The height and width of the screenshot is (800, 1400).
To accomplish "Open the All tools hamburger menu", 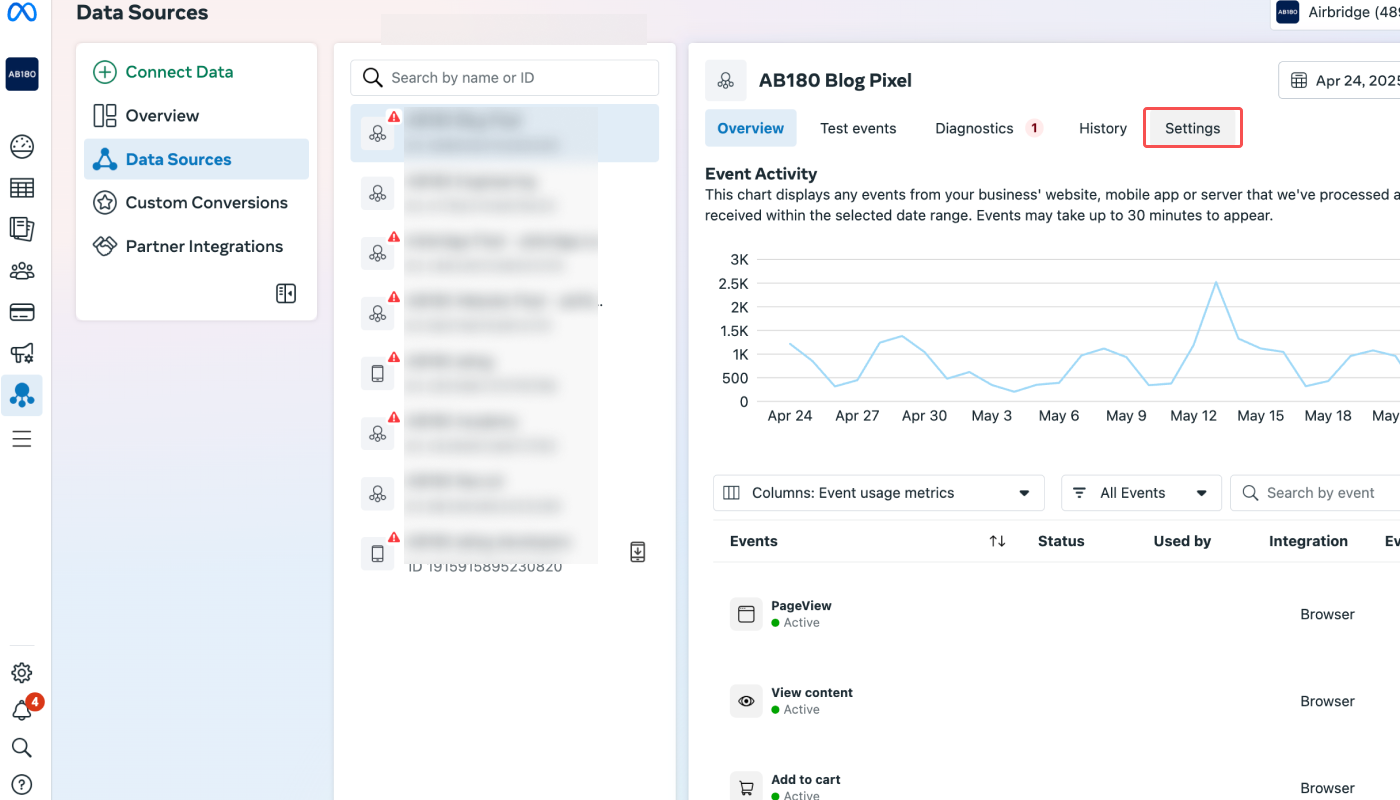I will [22, 439].
